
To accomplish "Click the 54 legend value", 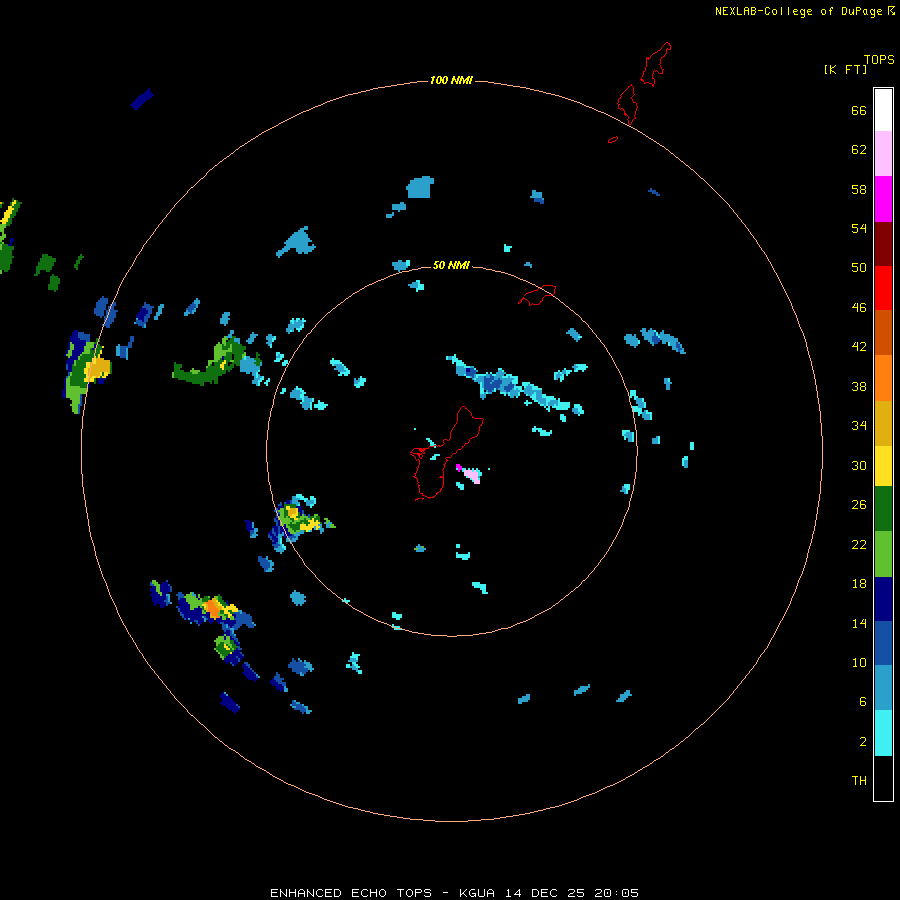I will click(x=859, y=228).
